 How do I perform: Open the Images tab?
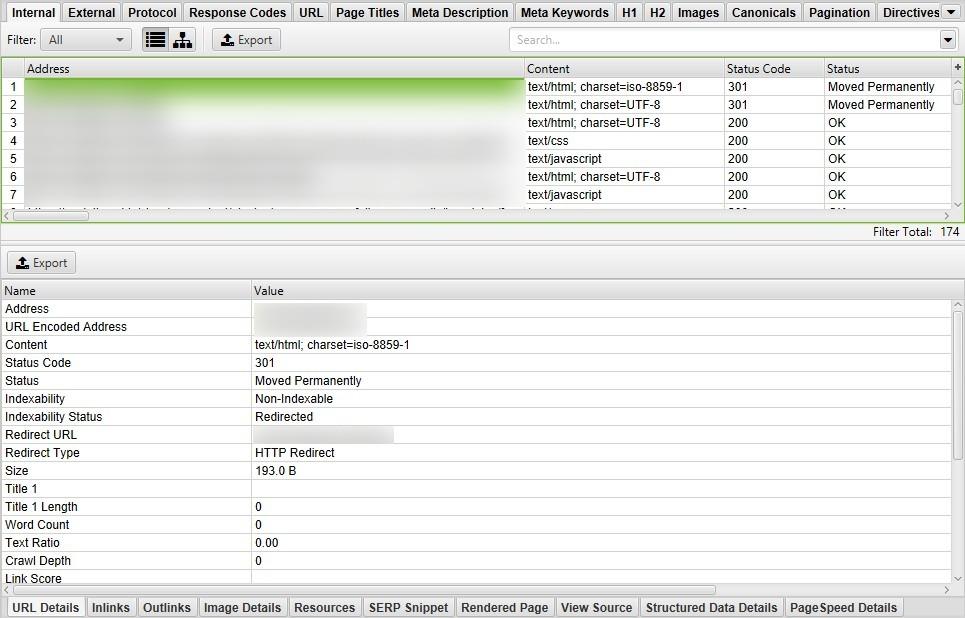coord(698,12)
